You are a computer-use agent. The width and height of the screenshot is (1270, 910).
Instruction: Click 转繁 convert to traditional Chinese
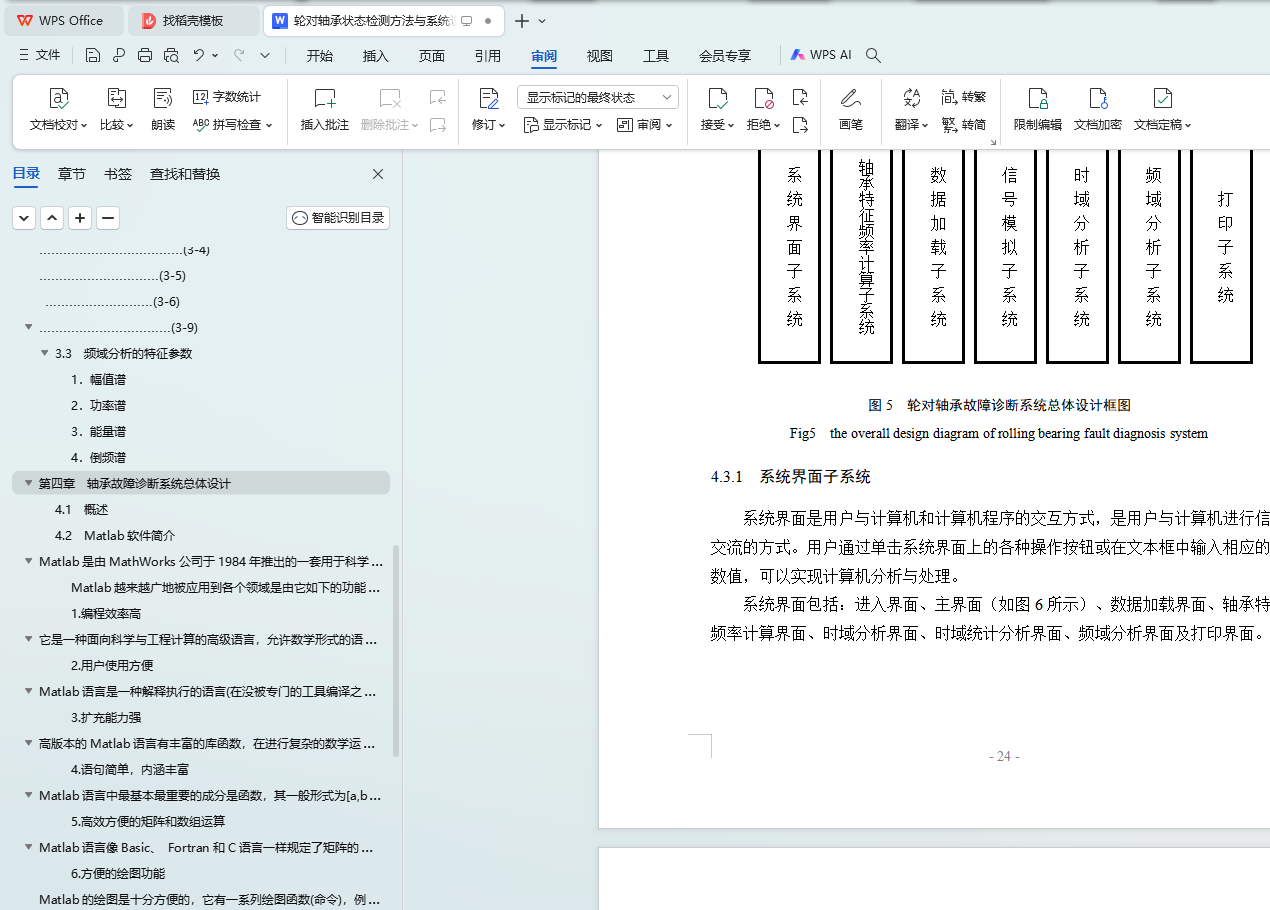(964, 97)
